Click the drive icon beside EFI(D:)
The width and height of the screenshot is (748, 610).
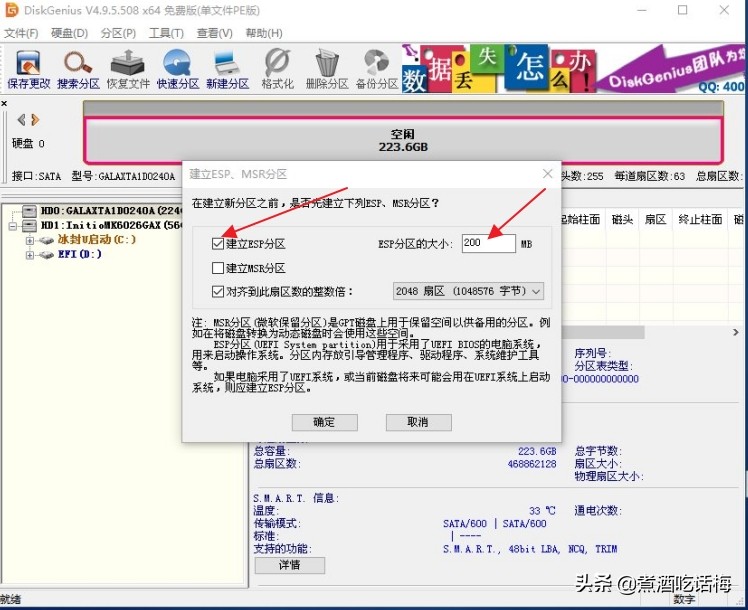[x=46, y=255]
